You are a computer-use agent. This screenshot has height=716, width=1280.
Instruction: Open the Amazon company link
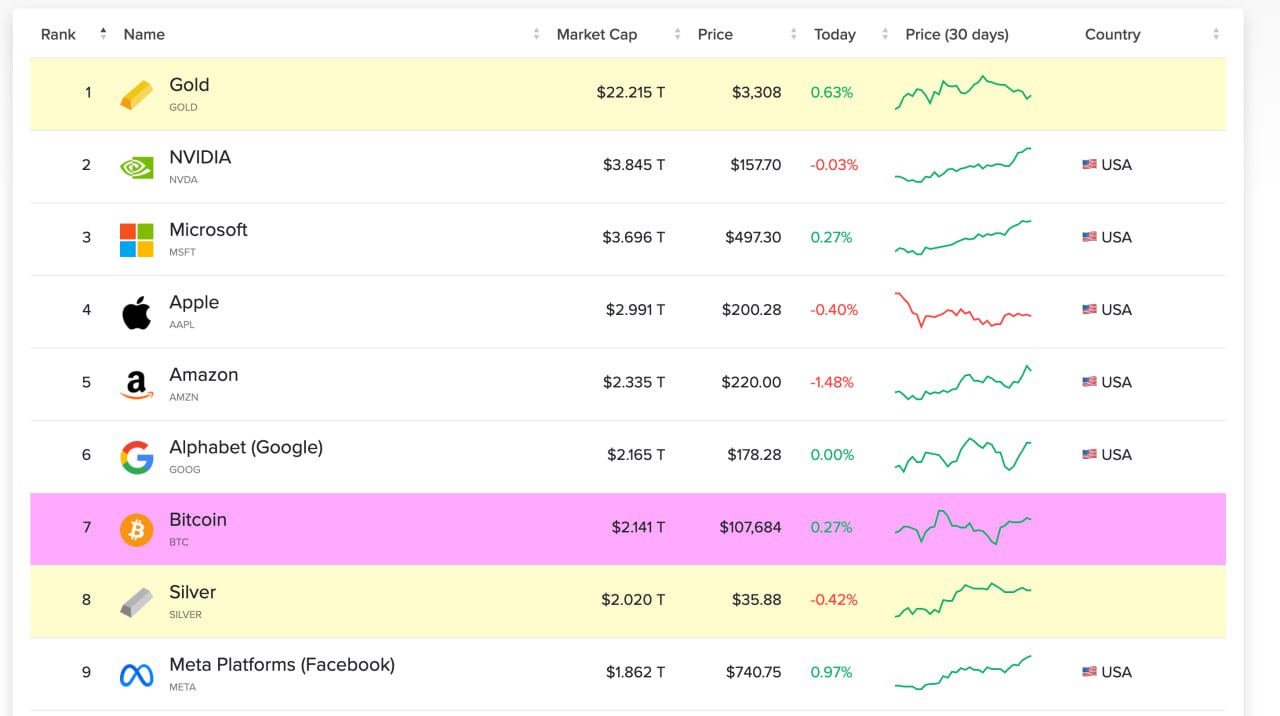coord(204,375)
